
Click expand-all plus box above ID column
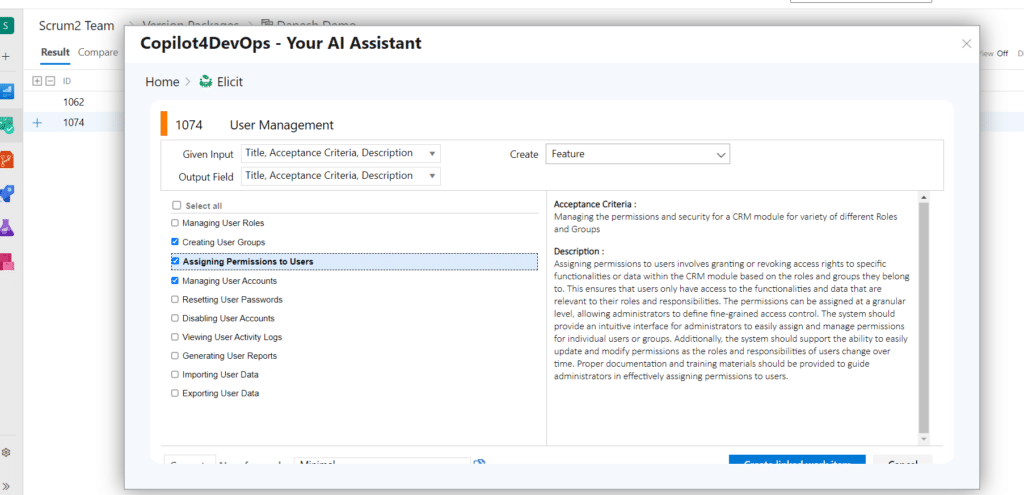[37, 81]
